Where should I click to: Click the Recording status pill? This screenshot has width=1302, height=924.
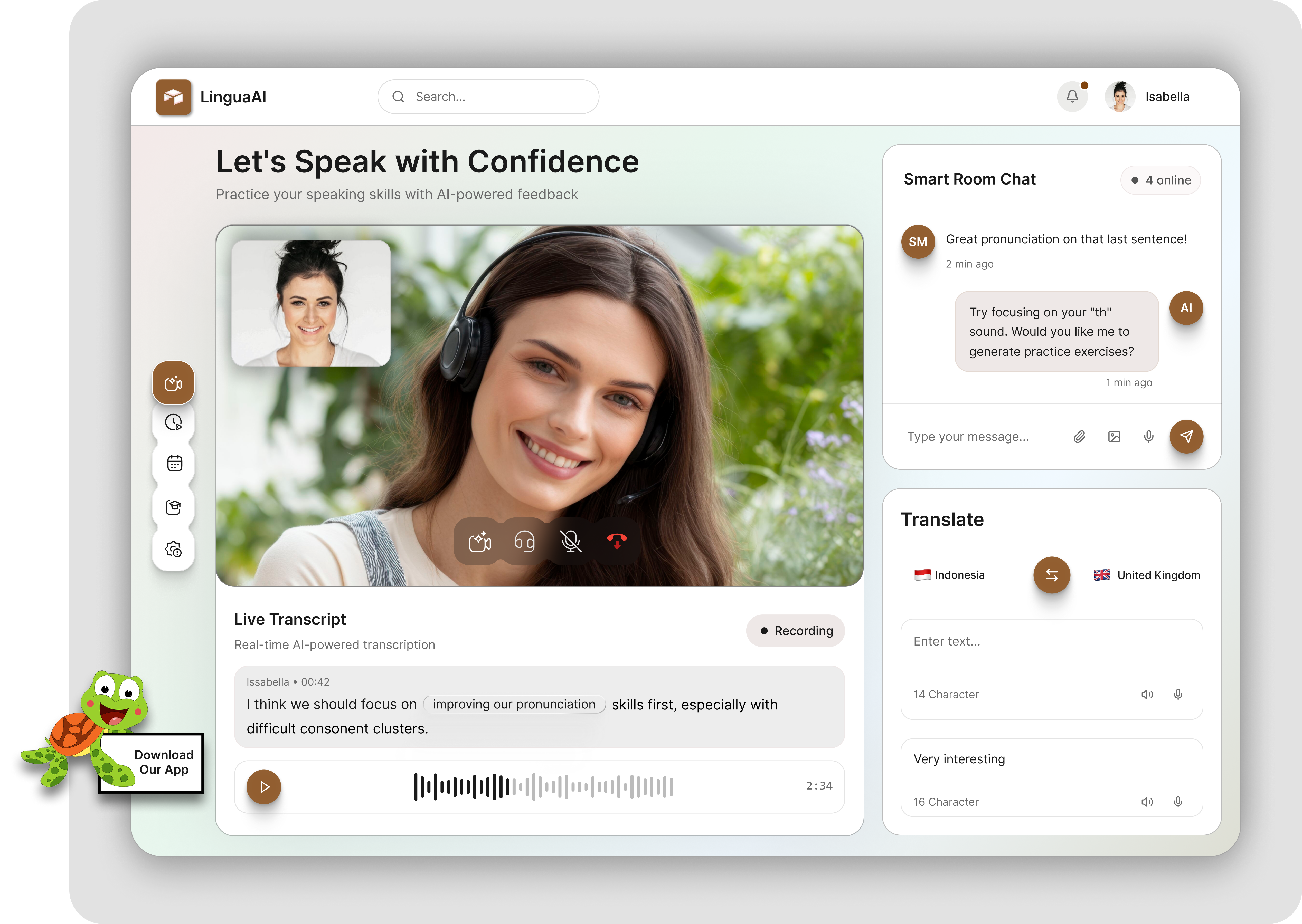pos(795,630)
